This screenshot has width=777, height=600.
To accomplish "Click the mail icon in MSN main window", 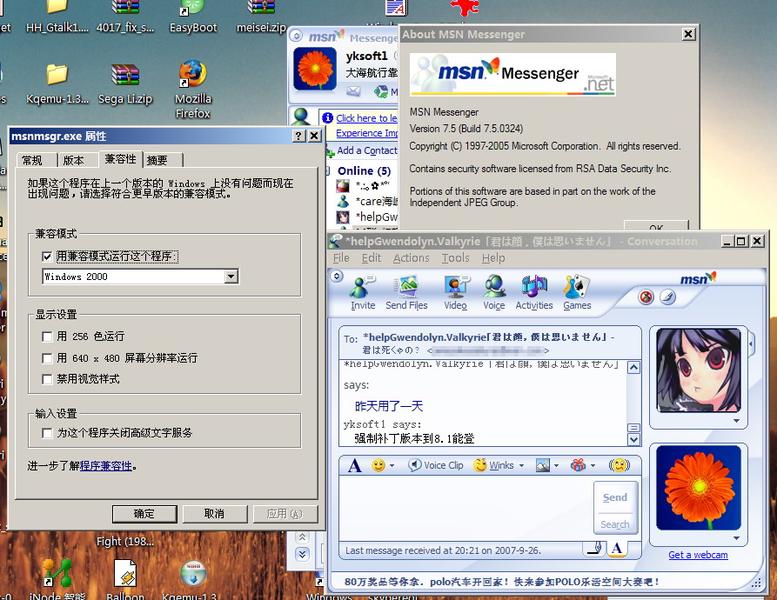I will point(353,91).
